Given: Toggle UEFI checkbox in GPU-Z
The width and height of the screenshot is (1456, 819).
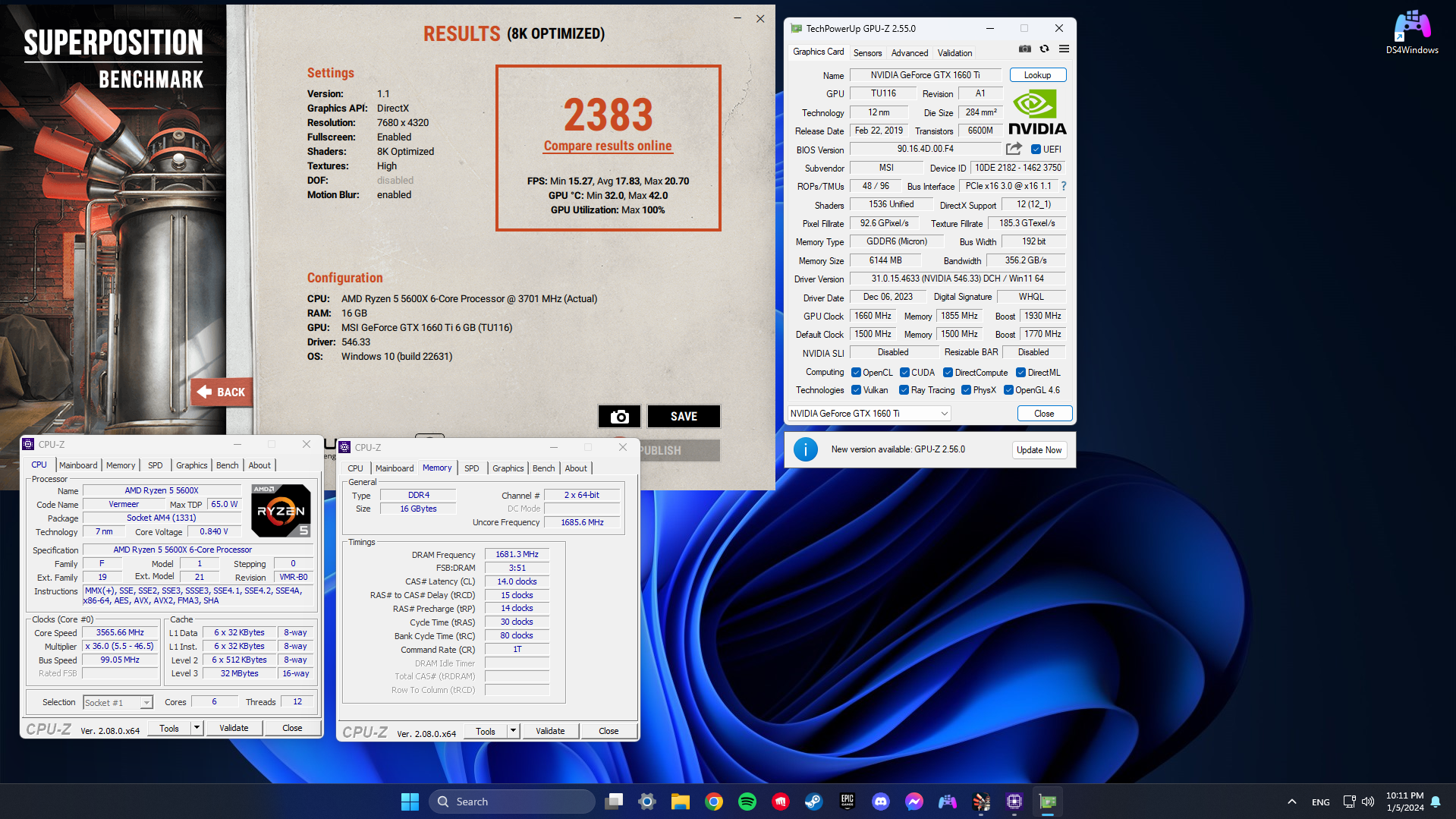Looking at the screenshot, I should pos(1036,150).
